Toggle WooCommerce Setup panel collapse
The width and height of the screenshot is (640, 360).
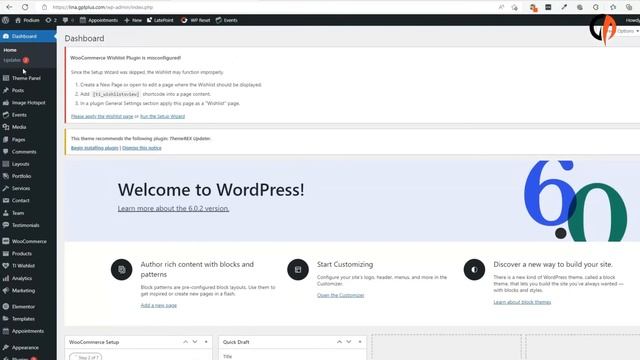[206, 342]
